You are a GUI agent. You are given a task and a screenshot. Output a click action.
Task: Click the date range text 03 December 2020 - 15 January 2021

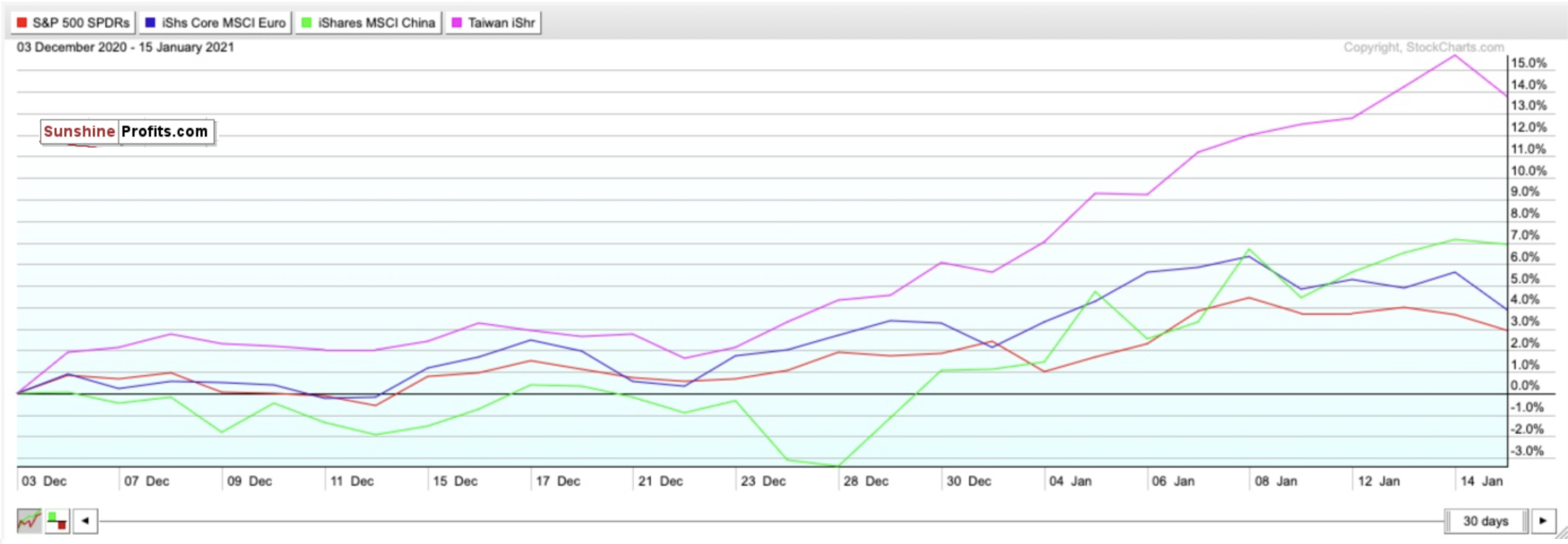pos(125,48)
